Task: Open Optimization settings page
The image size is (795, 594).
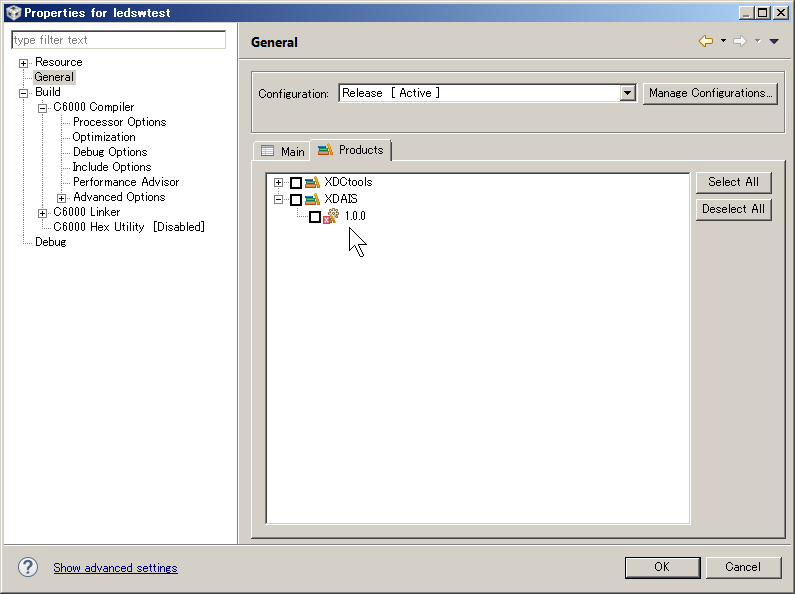Action: (x=104, y=137)
